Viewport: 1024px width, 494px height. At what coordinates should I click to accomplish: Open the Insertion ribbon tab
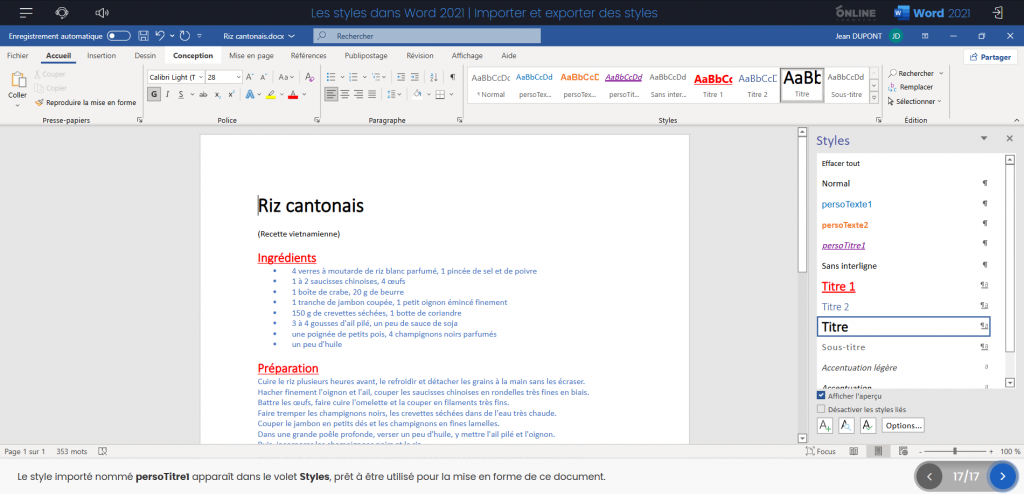click(x=101, y=56)
